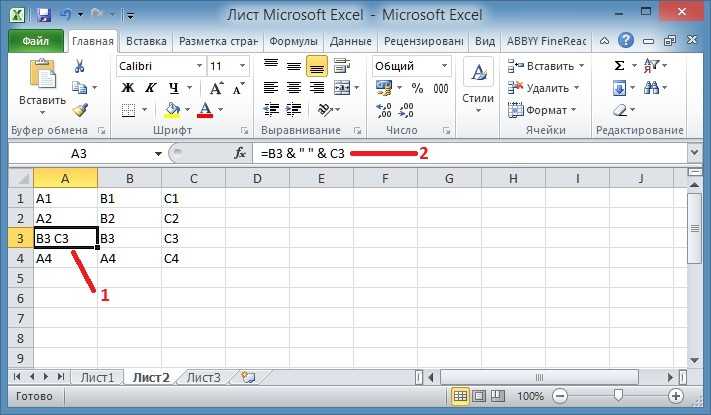Screen dimensions: 711x415
Task: Center text horizontally in cell
Action: point(294,88)
